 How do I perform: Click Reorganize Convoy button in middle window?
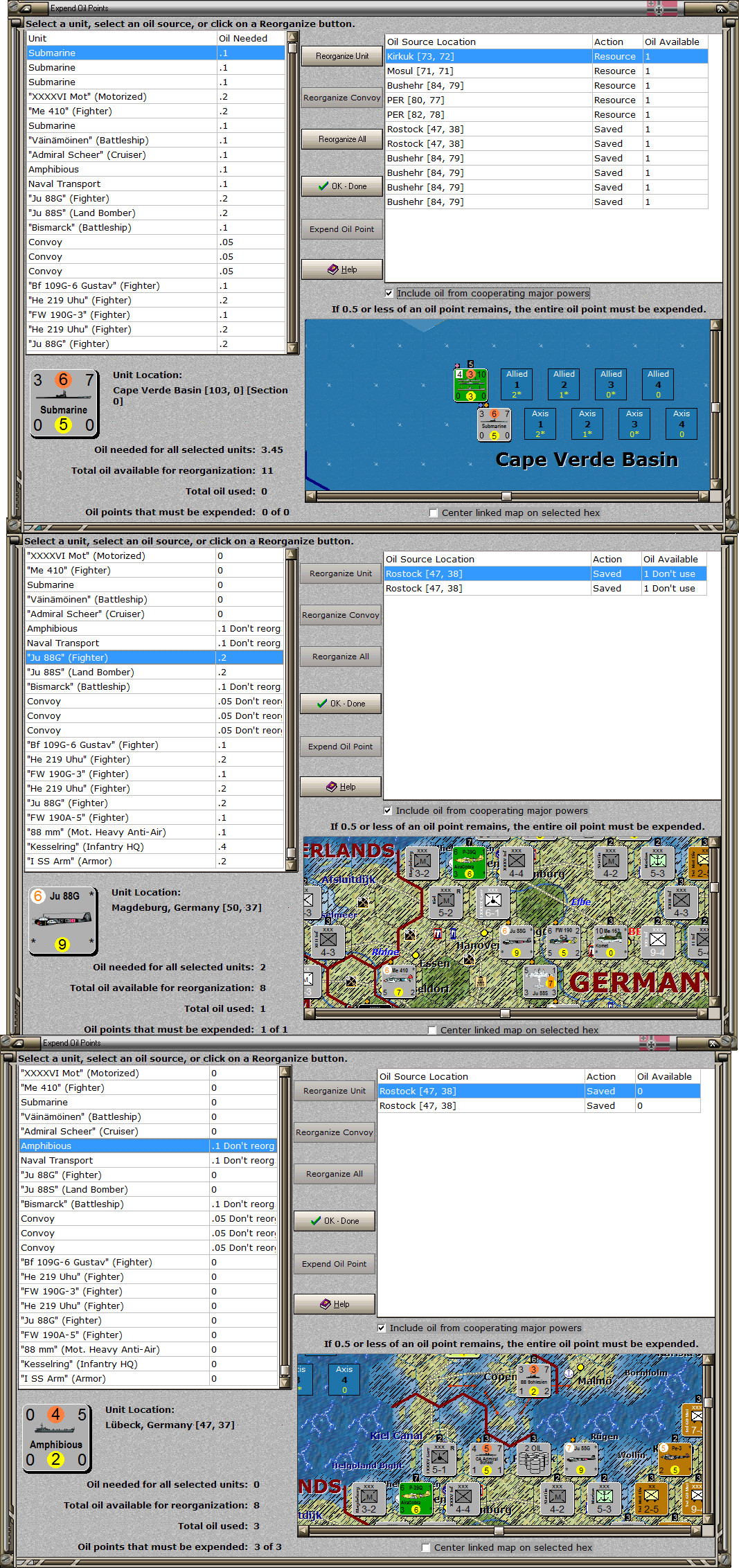pos(341,615)
